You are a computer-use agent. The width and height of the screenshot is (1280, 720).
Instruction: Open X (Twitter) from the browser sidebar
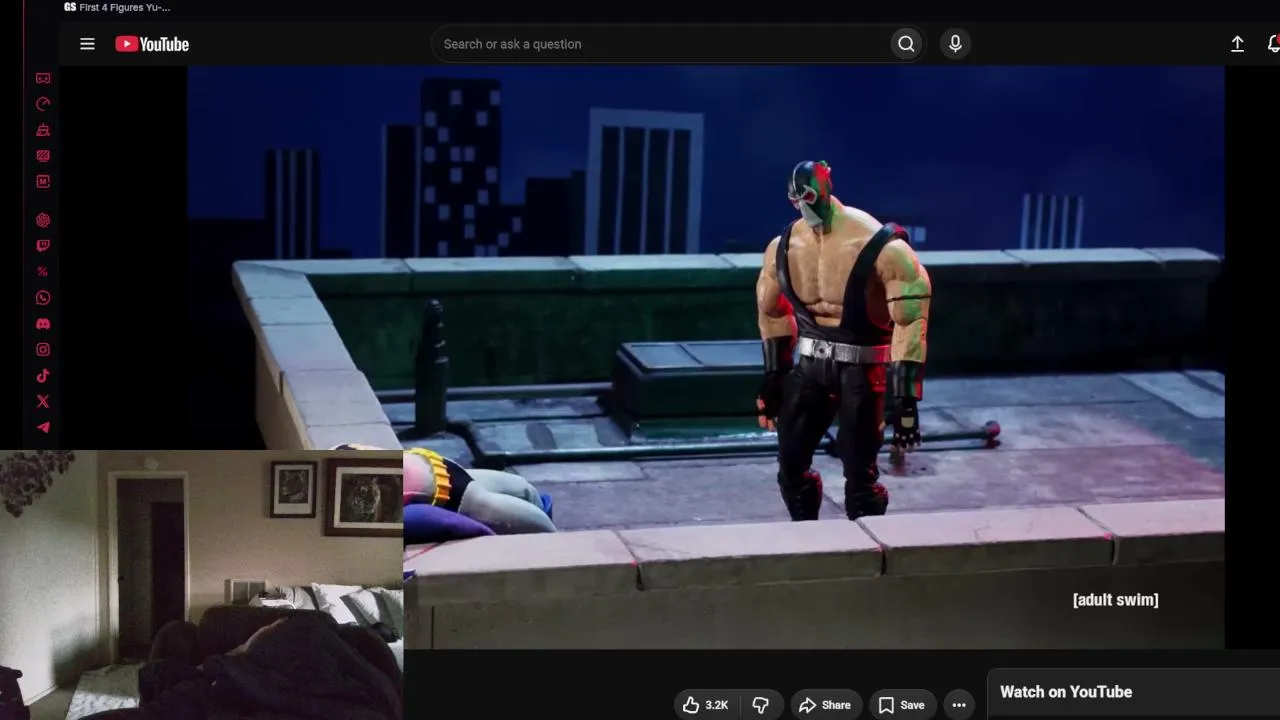pyautogui.click(x=43, y=401)
